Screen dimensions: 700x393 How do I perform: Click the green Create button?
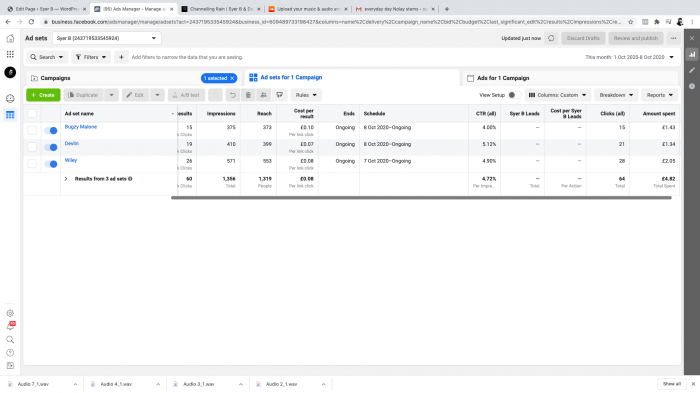click(x=43, y=95)
